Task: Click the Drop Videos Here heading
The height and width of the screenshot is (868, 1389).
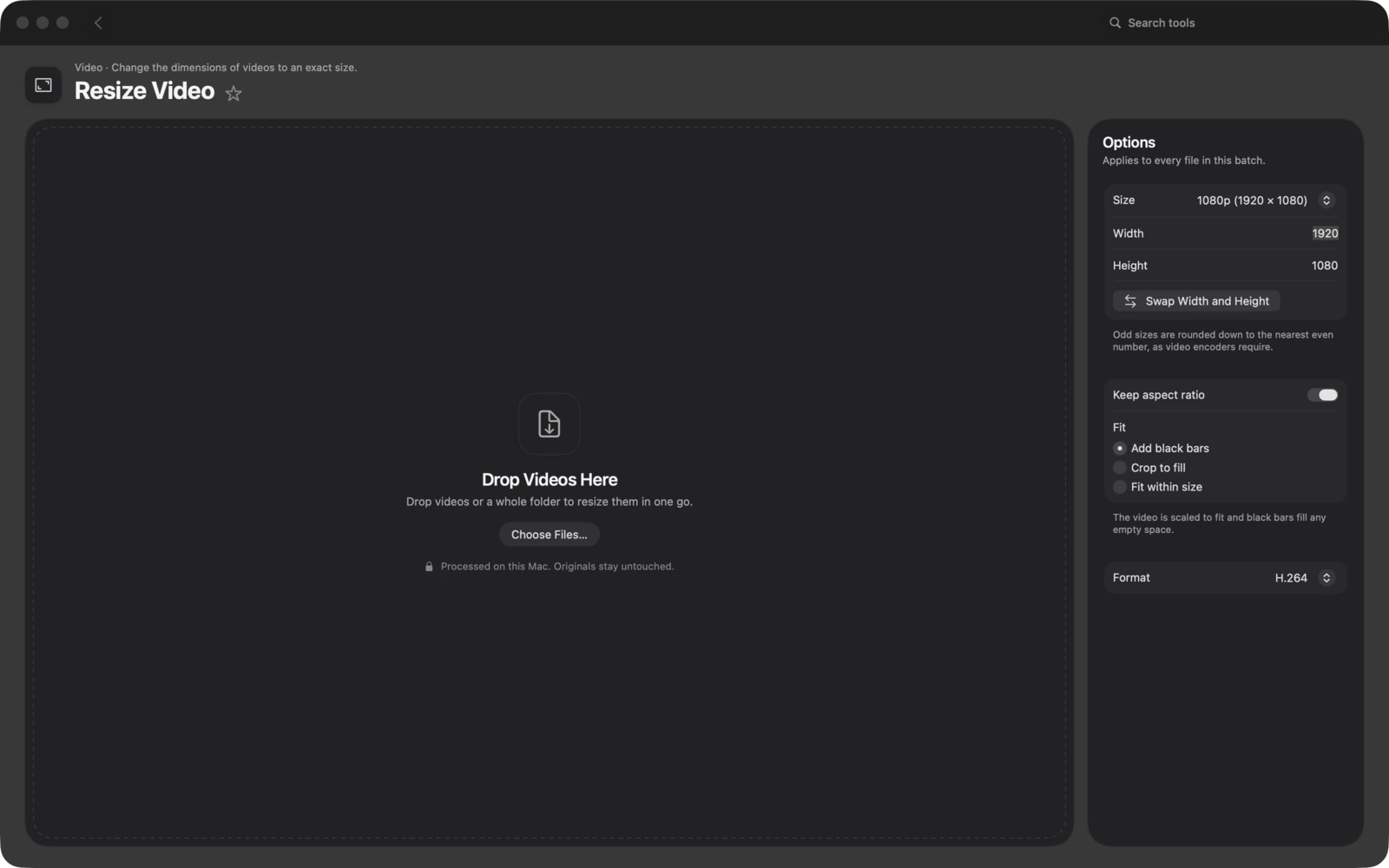Action: pyautogui.click(x=550, y=480)
